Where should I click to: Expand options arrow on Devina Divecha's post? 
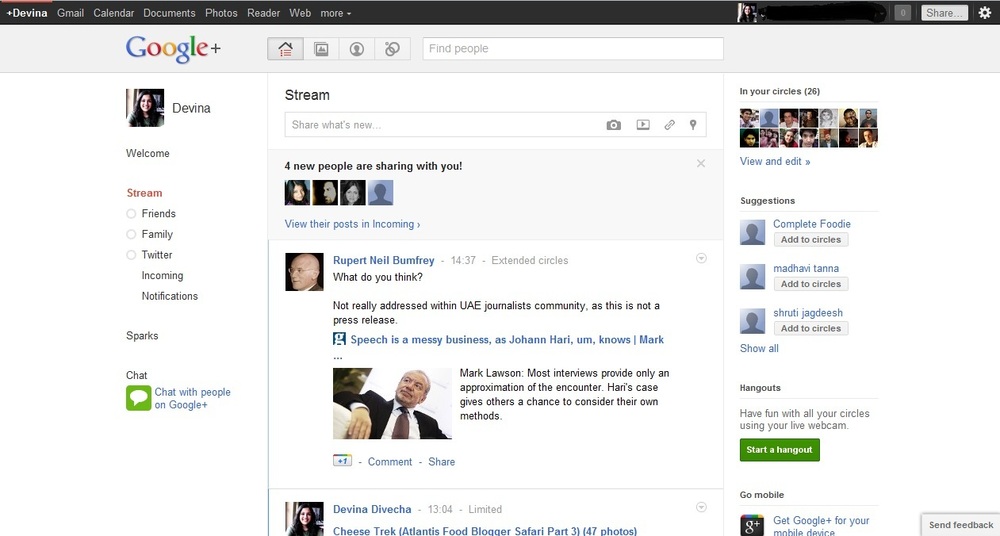[701, 507]
